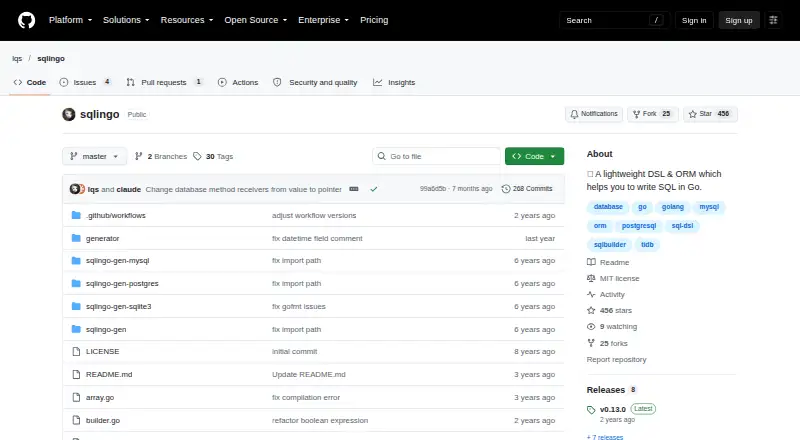Image resolution: width=800 pixels, height=440 pixels.
Task: Click the Go to file input
Action: pos(437,156)
